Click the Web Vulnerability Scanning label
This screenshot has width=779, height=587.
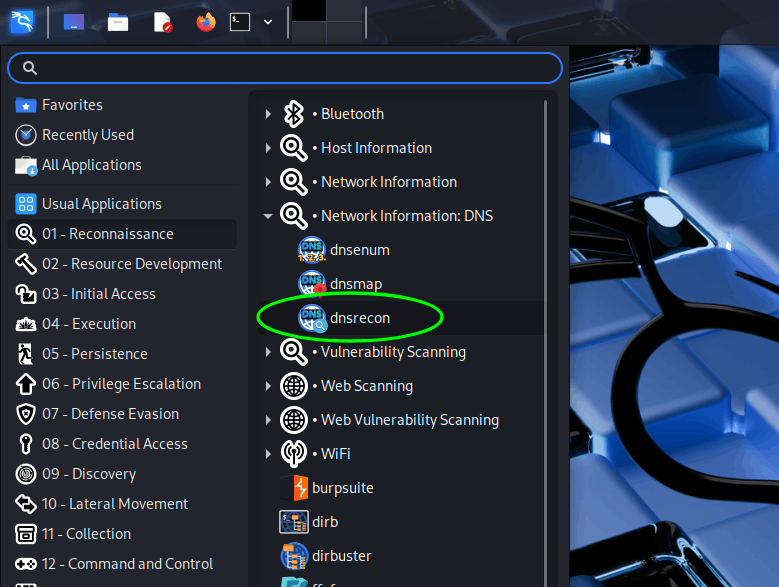[410, 420]
